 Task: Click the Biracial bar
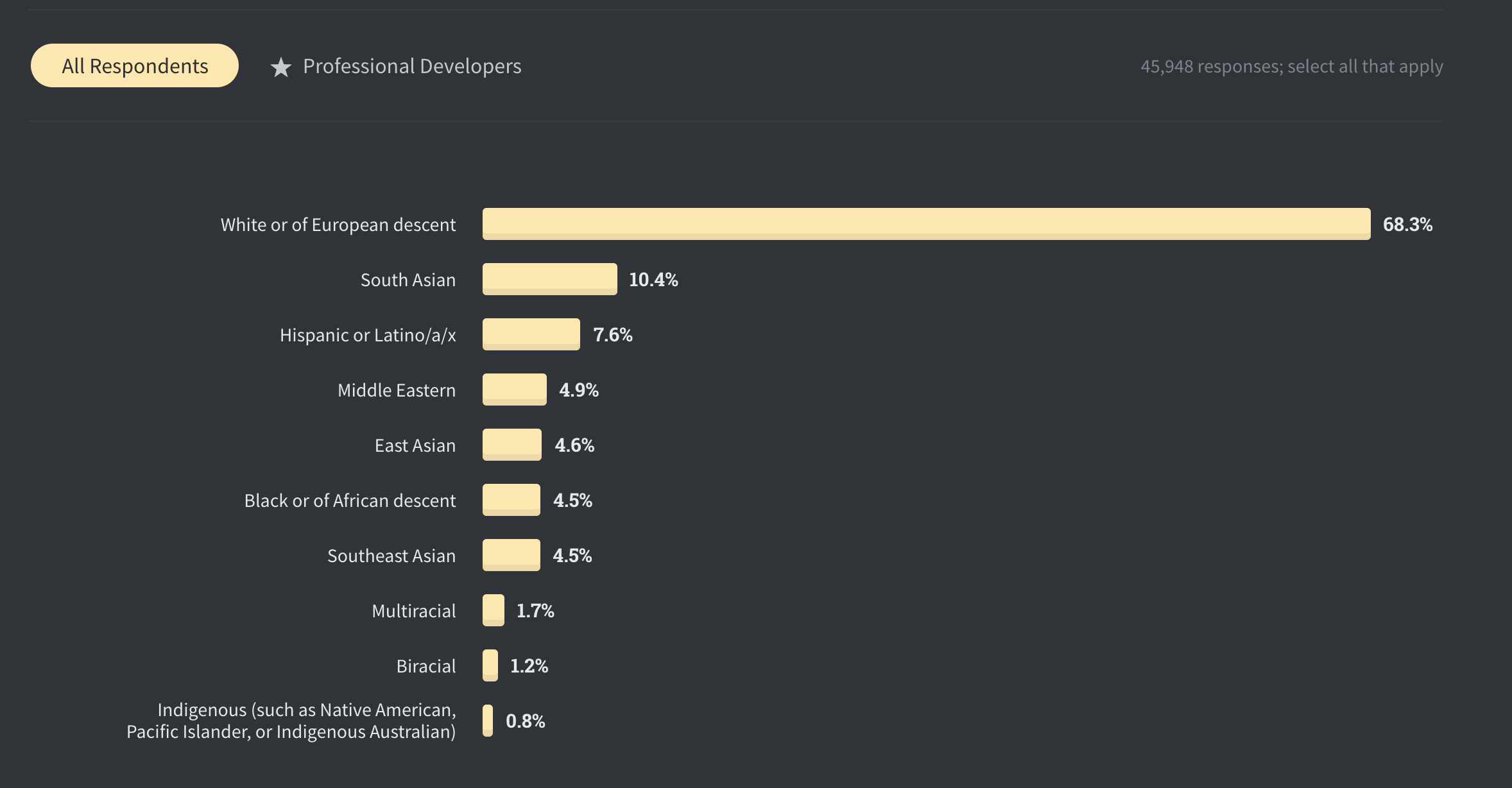point(490,665)
